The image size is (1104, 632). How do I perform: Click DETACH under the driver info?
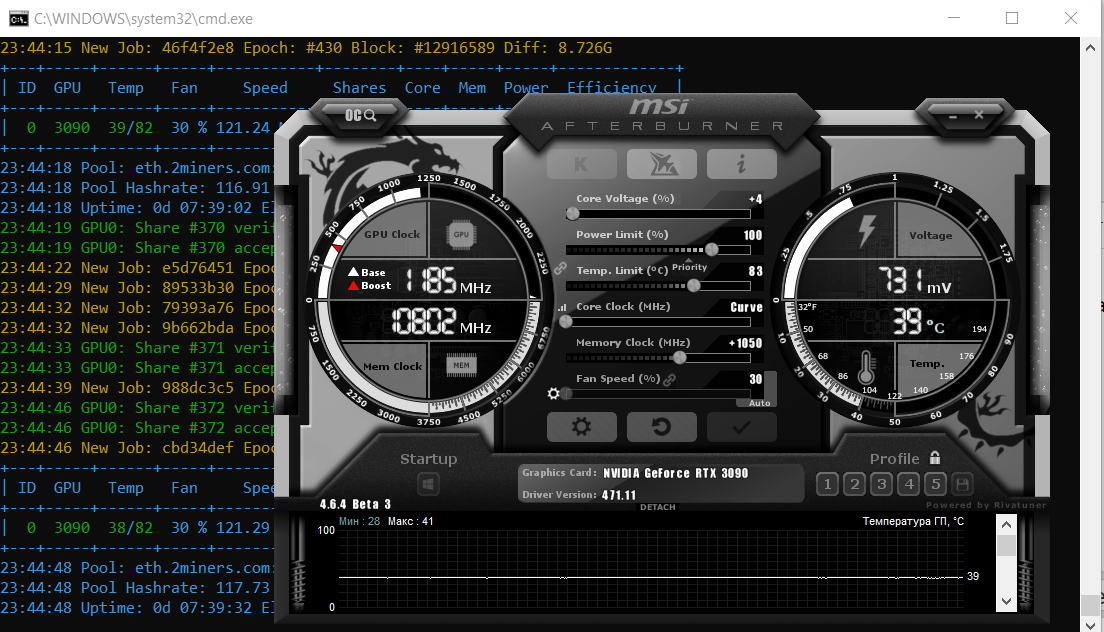(x=658, y=507)
